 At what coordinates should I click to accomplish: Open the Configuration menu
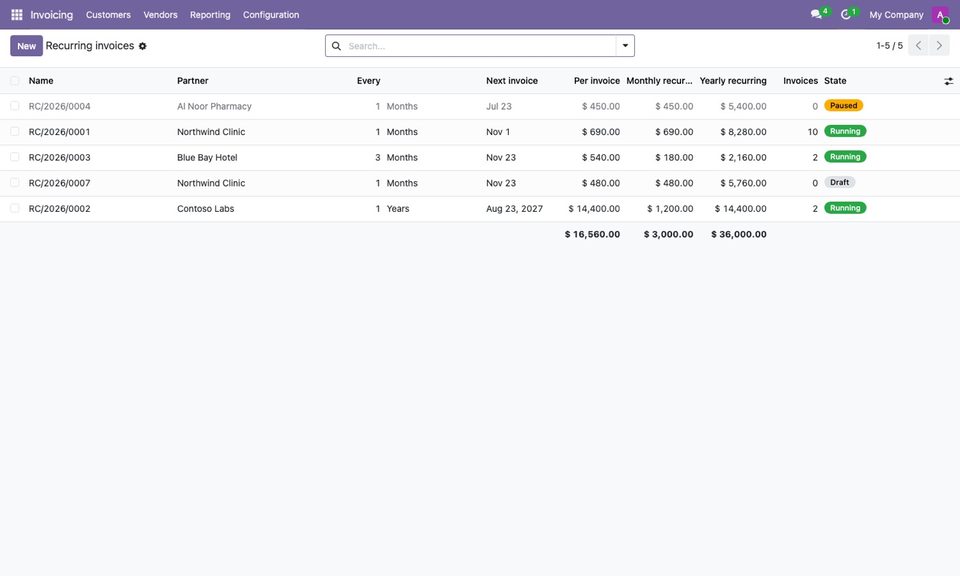point(271,15)
